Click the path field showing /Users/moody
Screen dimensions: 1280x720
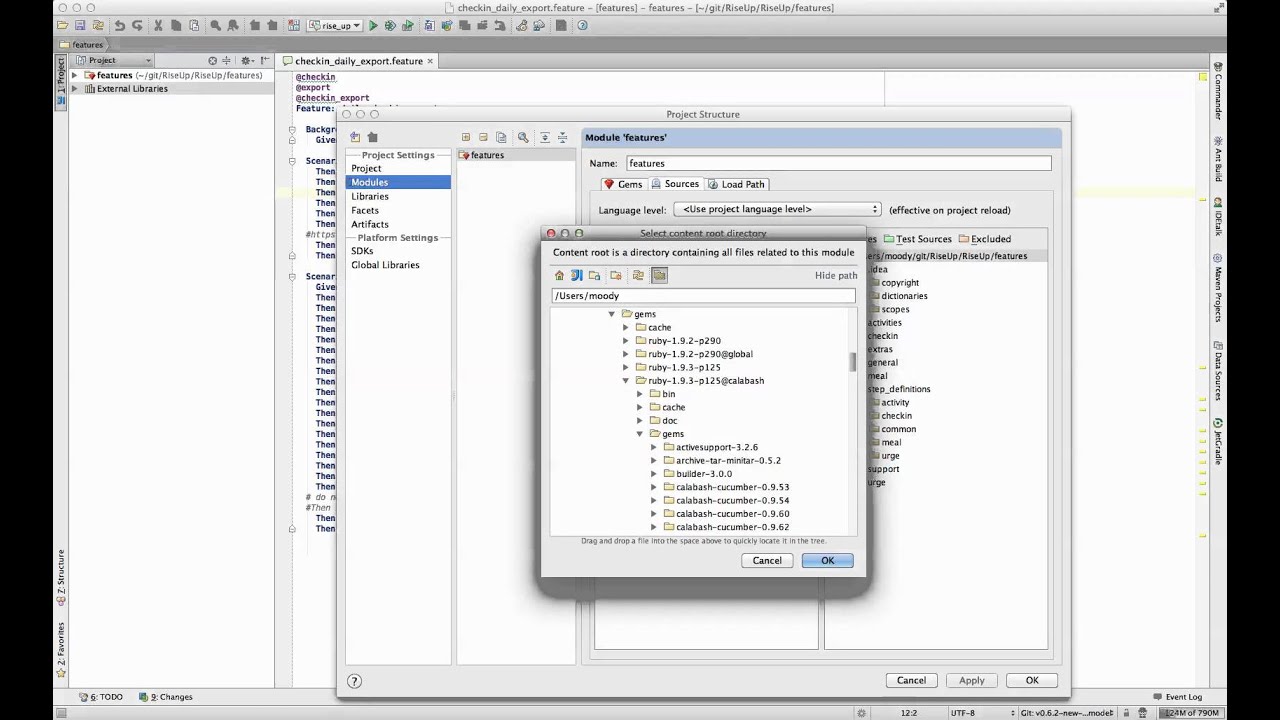703,296
